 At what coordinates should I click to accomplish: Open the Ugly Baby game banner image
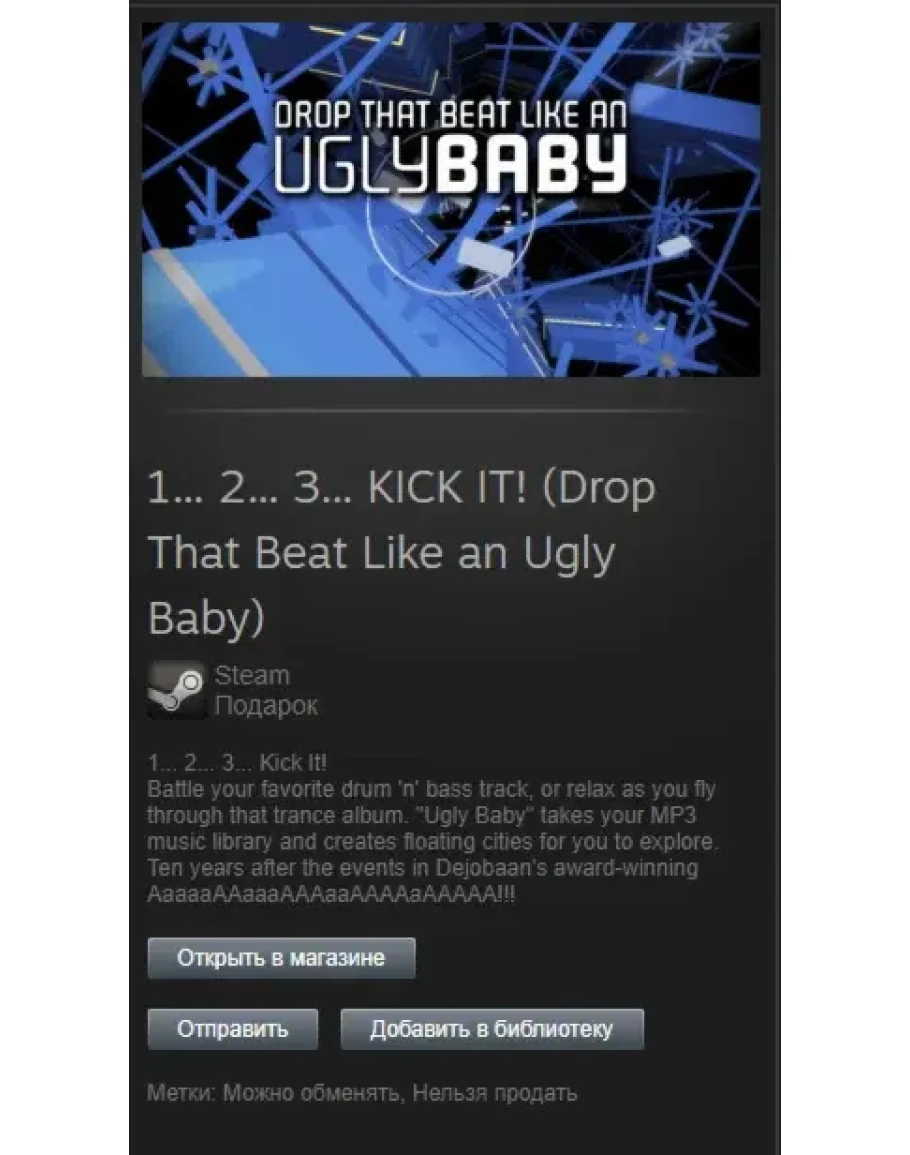pos(451,200)
